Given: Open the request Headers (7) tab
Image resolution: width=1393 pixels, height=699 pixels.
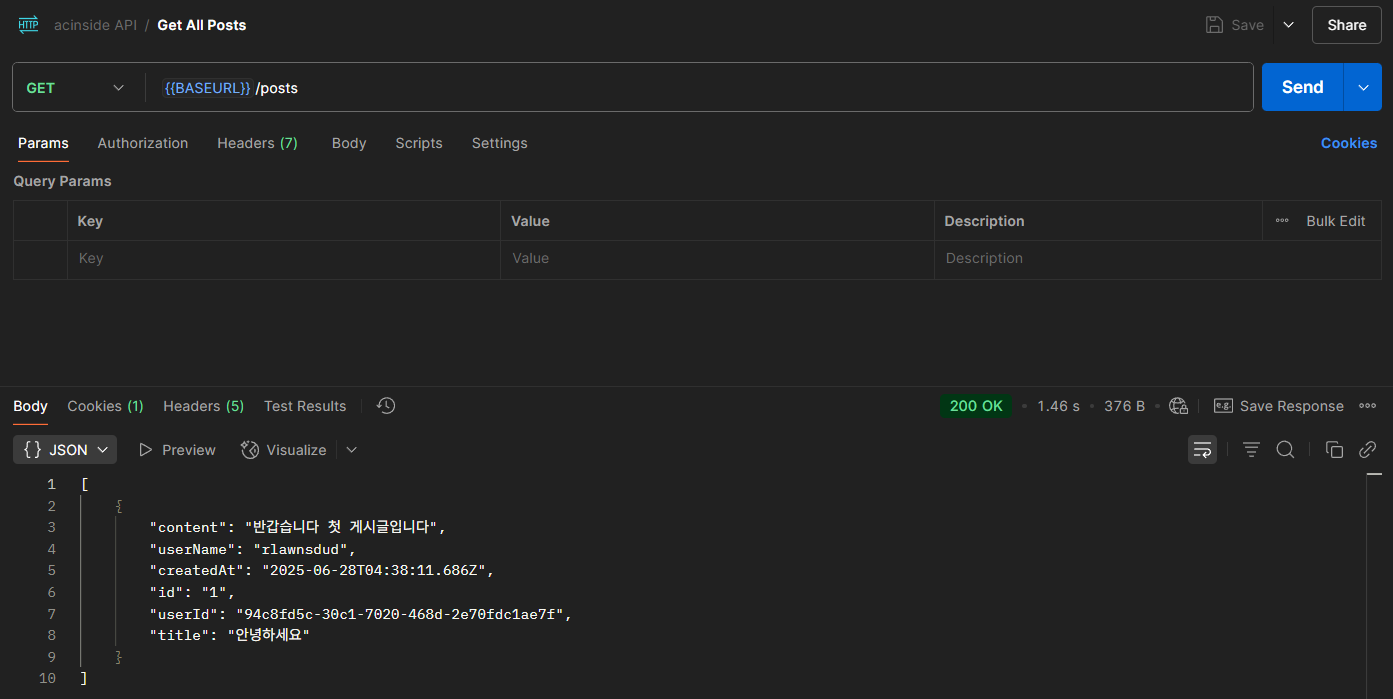Looking at the screenshot, I should pyautogui.click(x=257, y=143).
